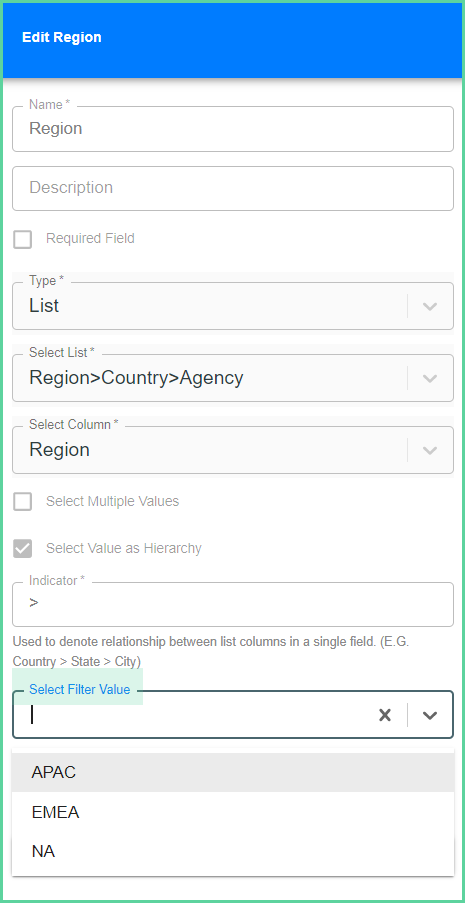Viewport: 465px width, 903px height.
Task: Click the Edit Region header title
Action: pos(62,37)
